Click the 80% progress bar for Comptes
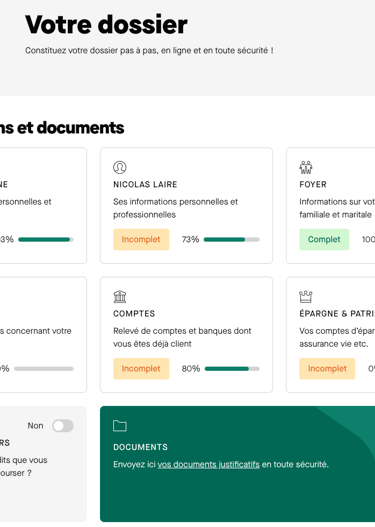 (x=232, y=369)
